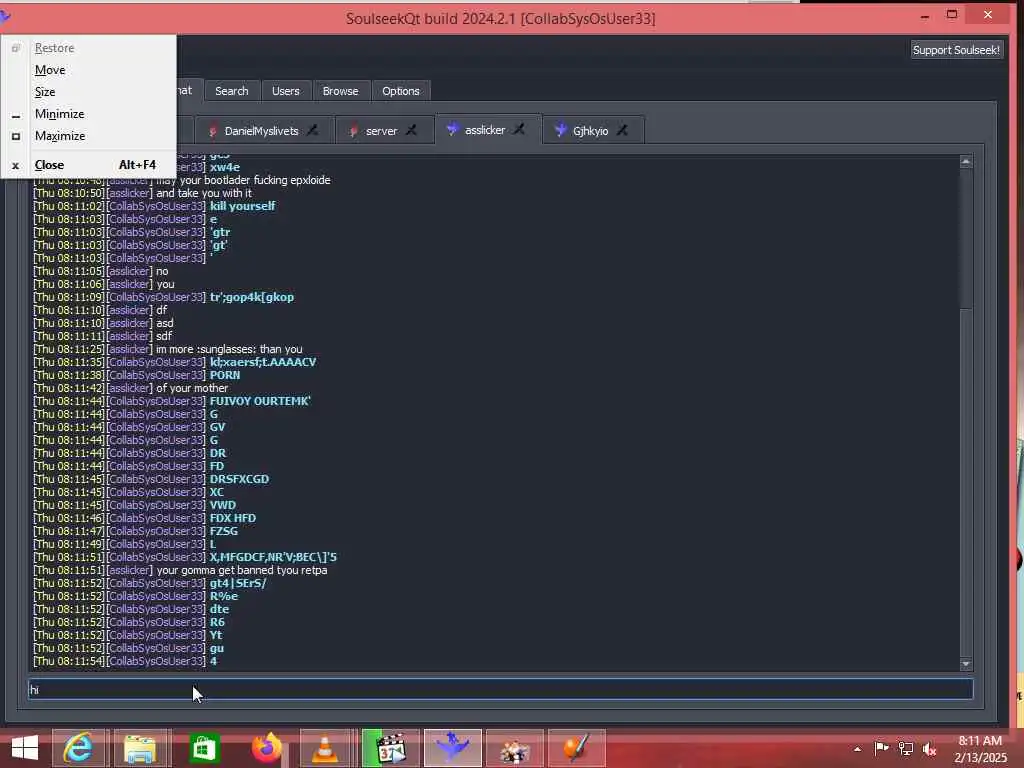Click the Support Soulseek! button
Viewport: 1024px width, 768px height.
(956, 50)
